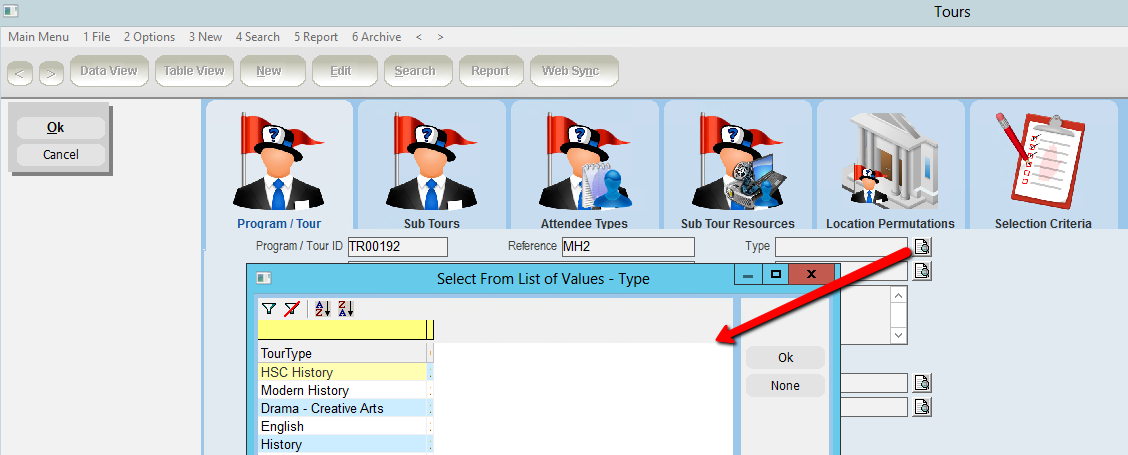Viewport: 1128px width, 455px height.
Task: Open the 5 Report menu
Action: pyautogui.click(x=316, y=37)
